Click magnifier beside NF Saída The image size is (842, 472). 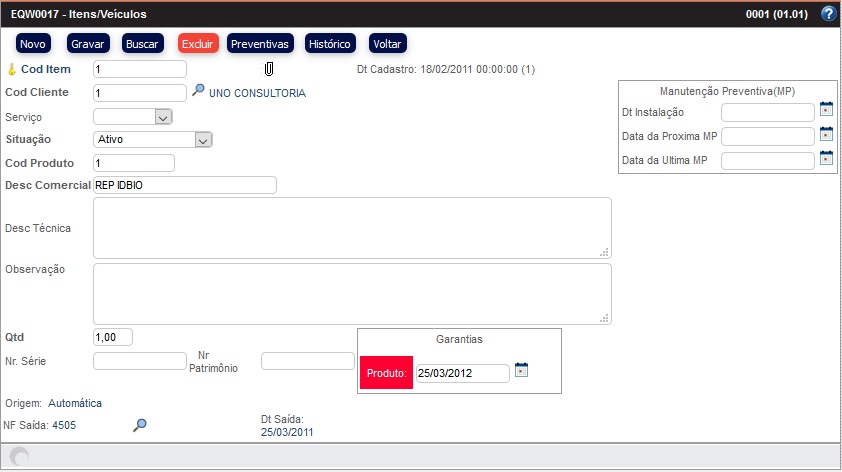click(x=140, y=425)
